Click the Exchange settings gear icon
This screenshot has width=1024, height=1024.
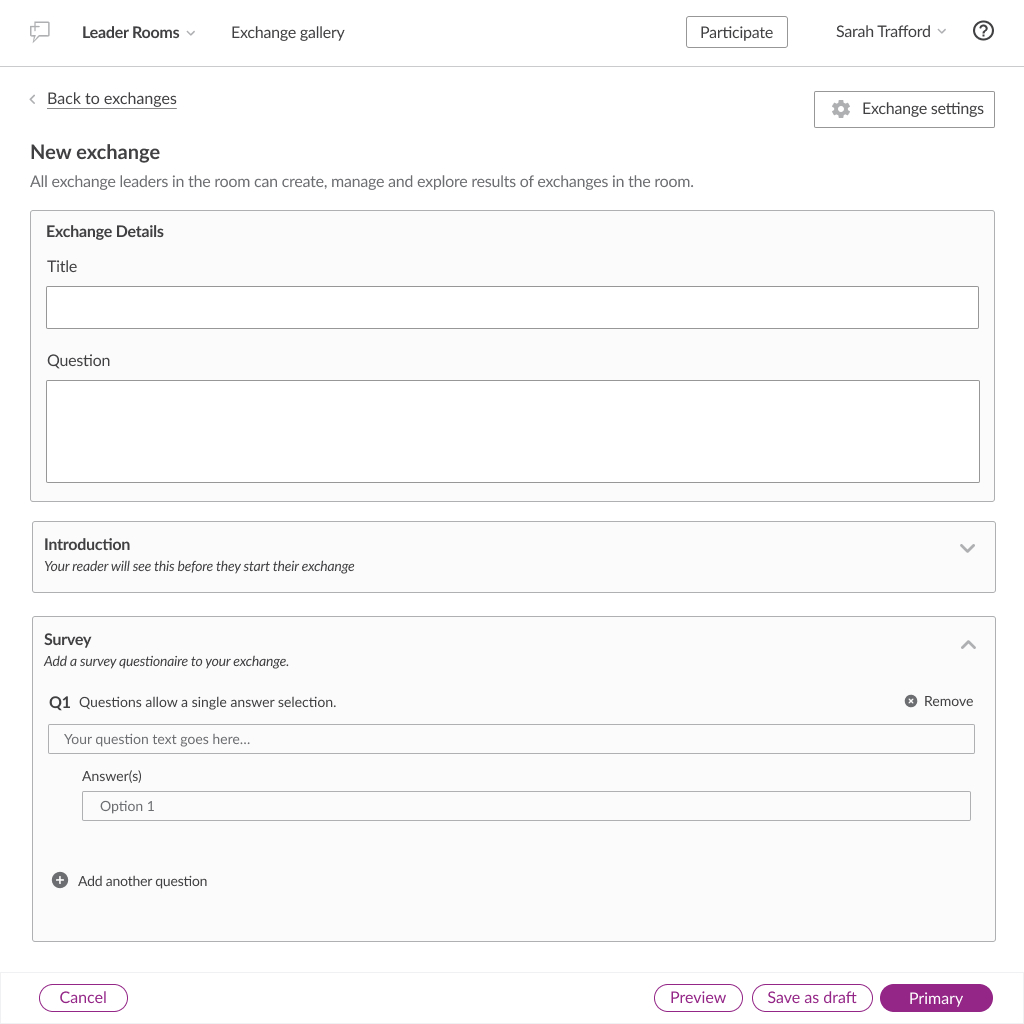(841, 109)
